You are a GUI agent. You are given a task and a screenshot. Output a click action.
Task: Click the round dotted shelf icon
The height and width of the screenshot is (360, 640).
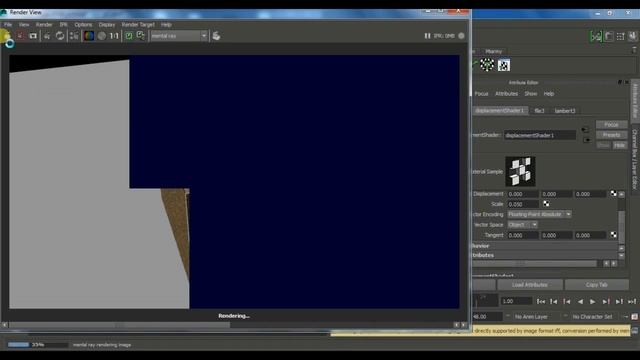pos(487,64)
